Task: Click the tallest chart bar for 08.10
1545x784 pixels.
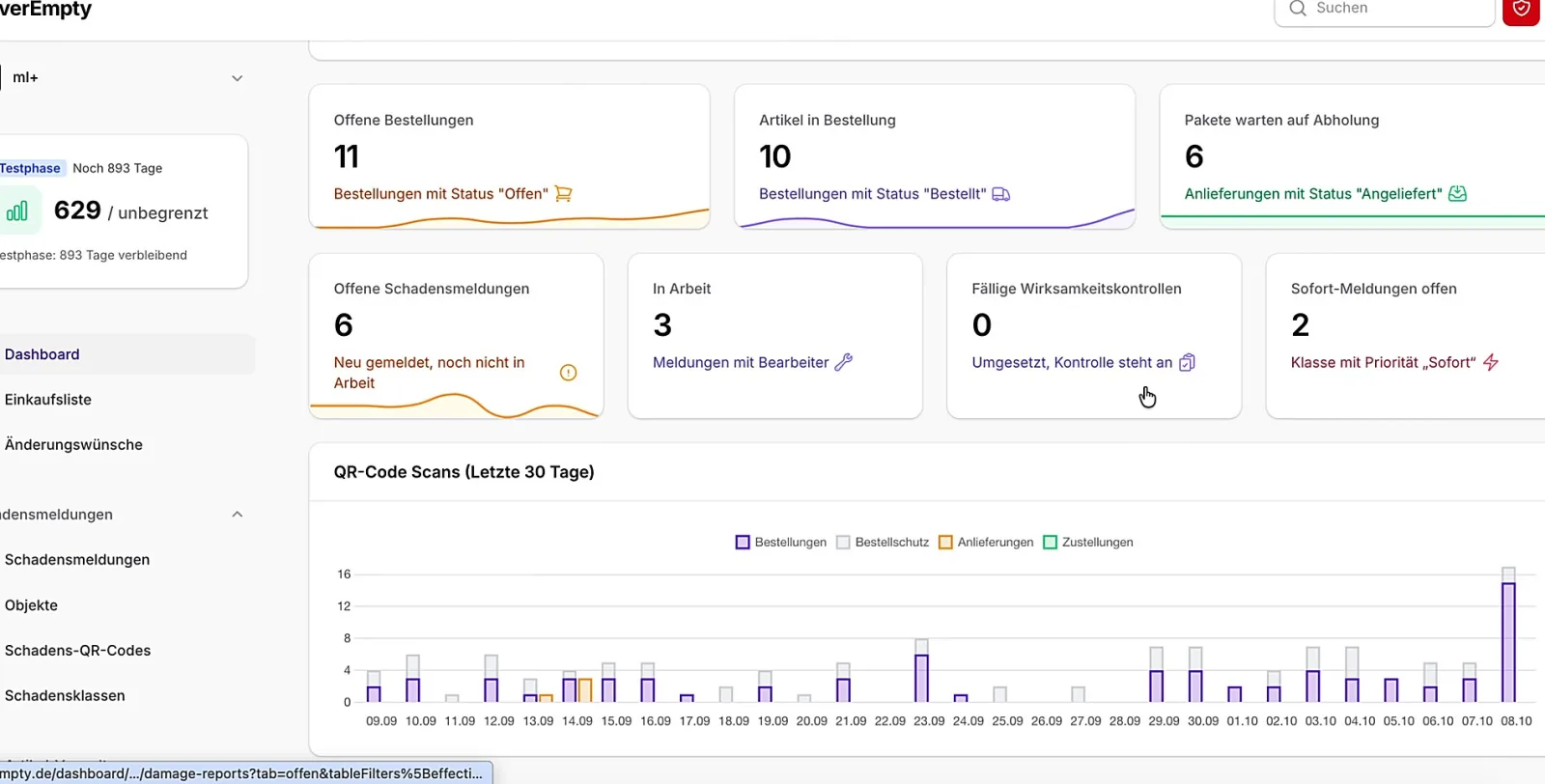Action: pos(1508,642)
